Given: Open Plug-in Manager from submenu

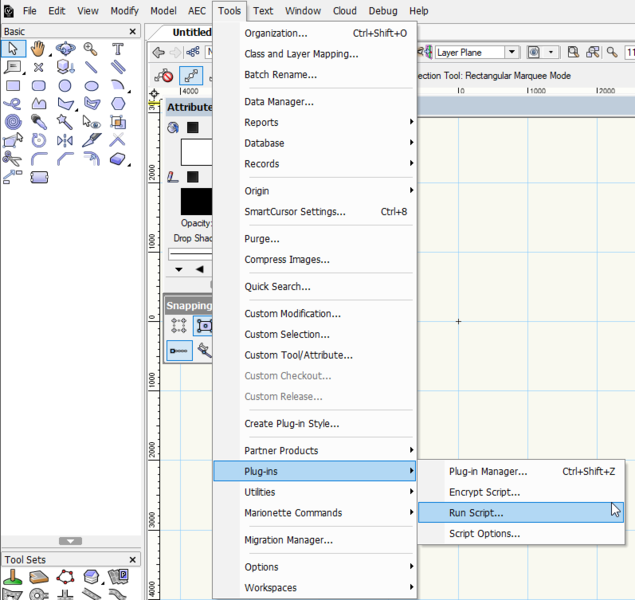Looking at the screenshot, I should 521,471.
